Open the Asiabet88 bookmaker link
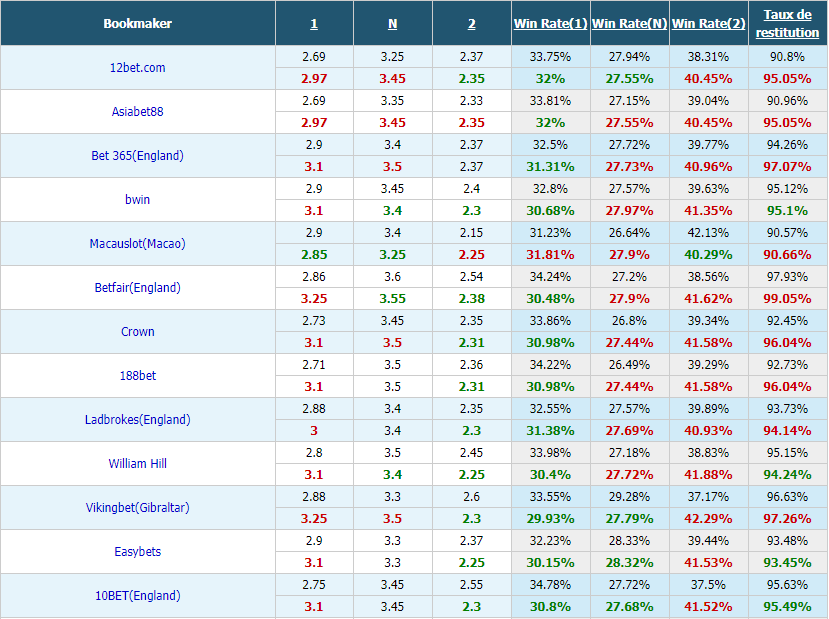 tap(137, 112)
